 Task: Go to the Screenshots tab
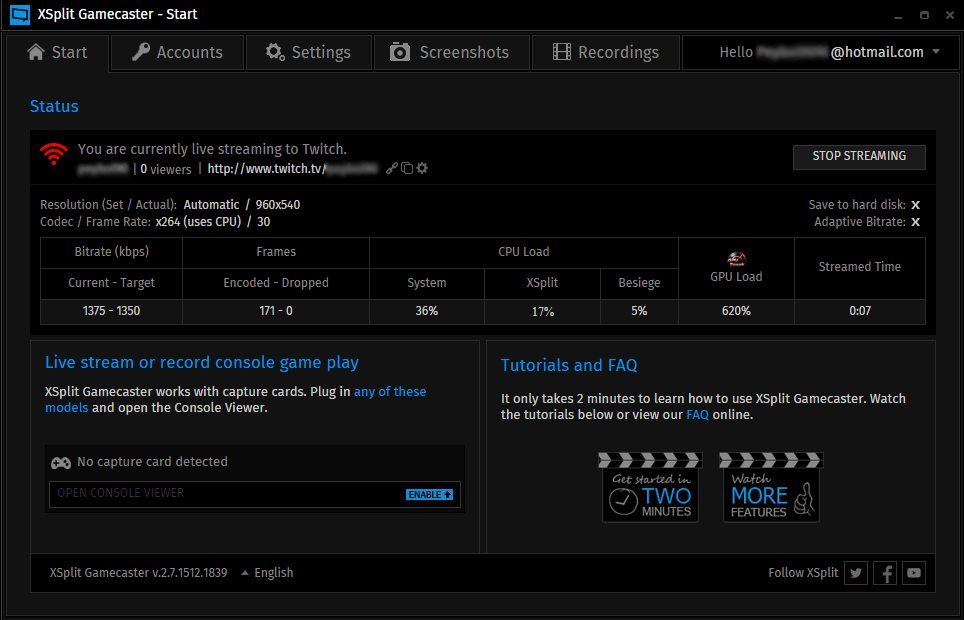coord(451,52)
